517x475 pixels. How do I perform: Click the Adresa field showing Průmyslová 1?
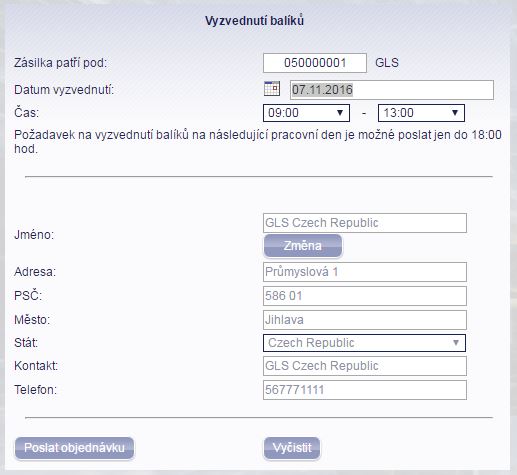[x=365, y=272]
